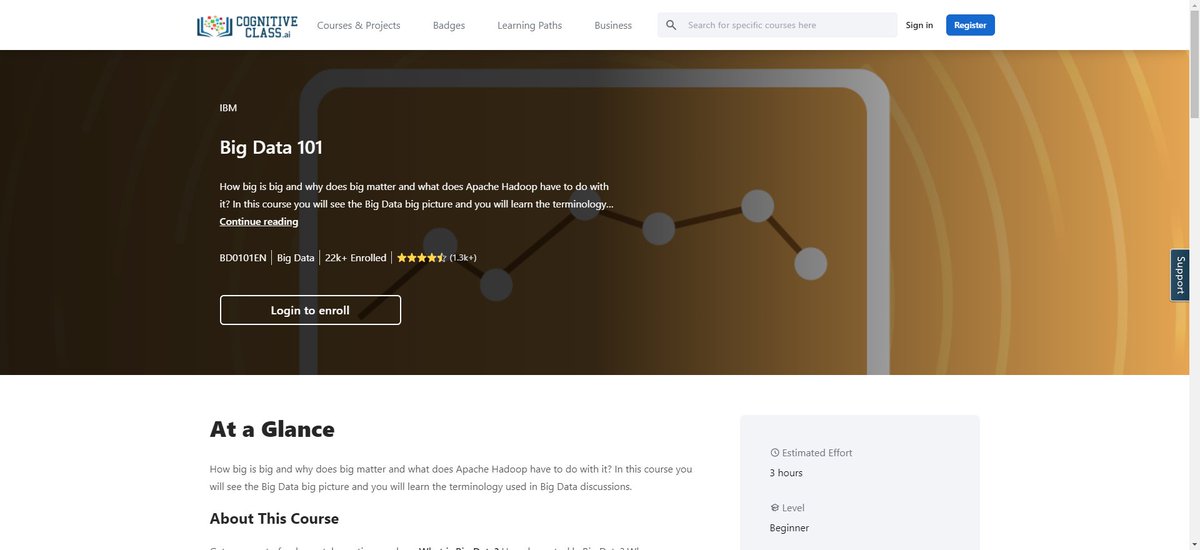Open Courses & Projects menu
This screenshot has width=1200, height=550.
pyautogui.click(x=358, y=25)
